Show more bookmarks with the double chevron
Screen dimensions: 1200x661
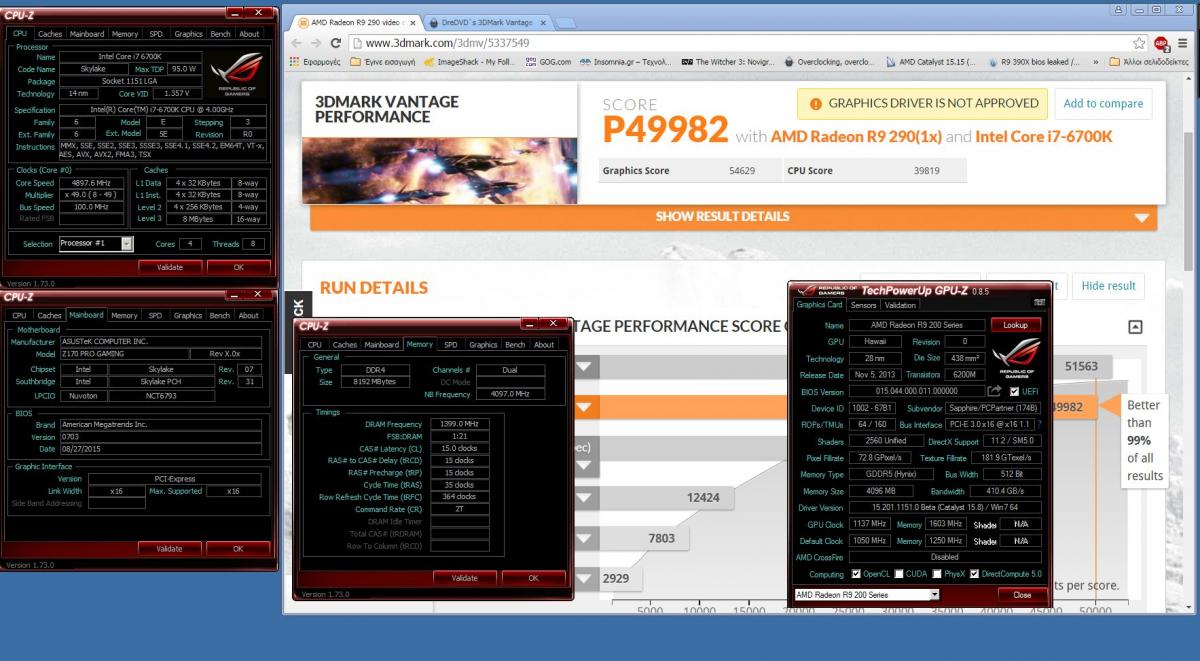coord(1096,62)
